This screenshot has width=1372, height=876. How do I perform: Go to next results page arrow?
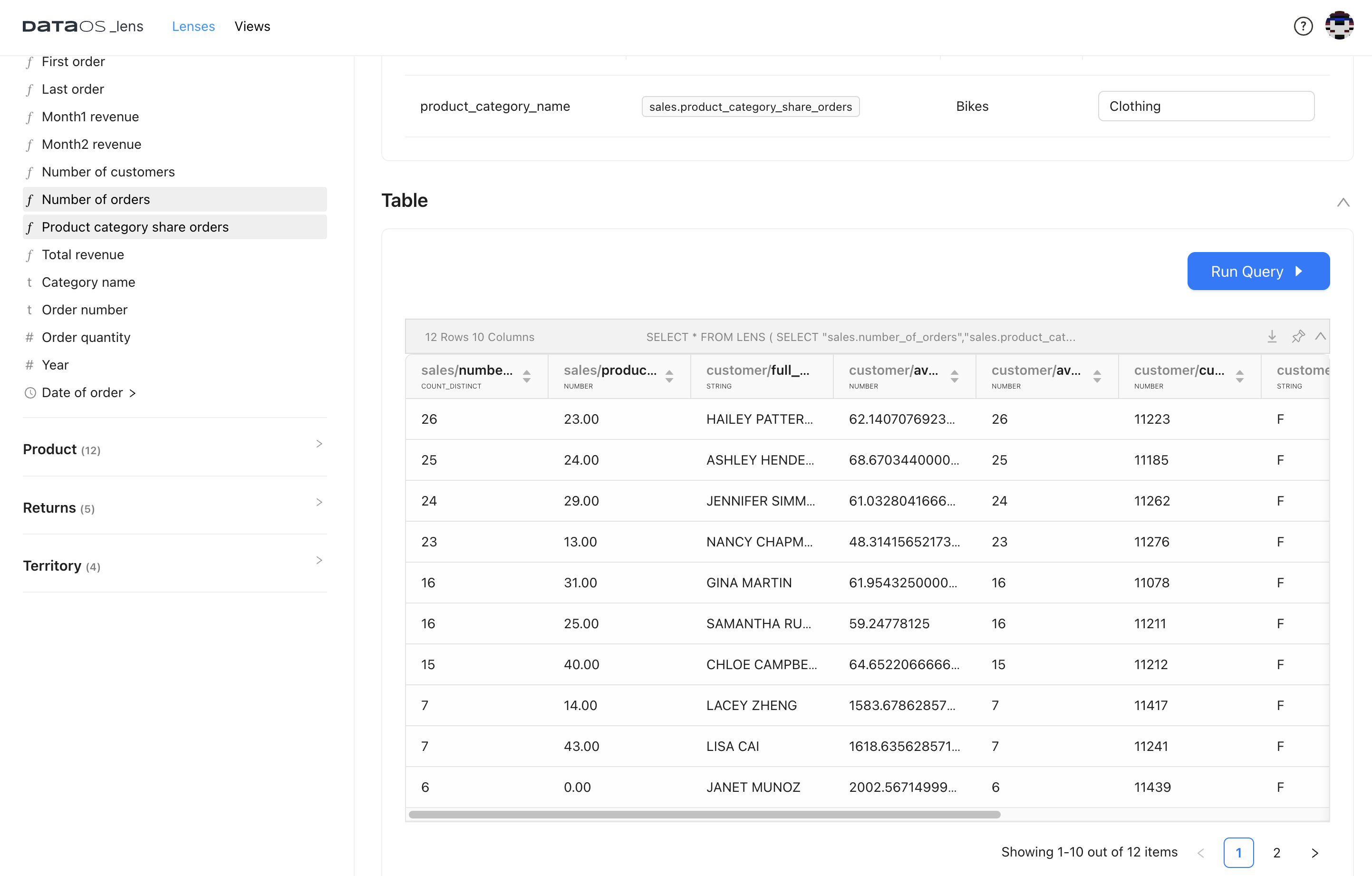click(1314, 853)
